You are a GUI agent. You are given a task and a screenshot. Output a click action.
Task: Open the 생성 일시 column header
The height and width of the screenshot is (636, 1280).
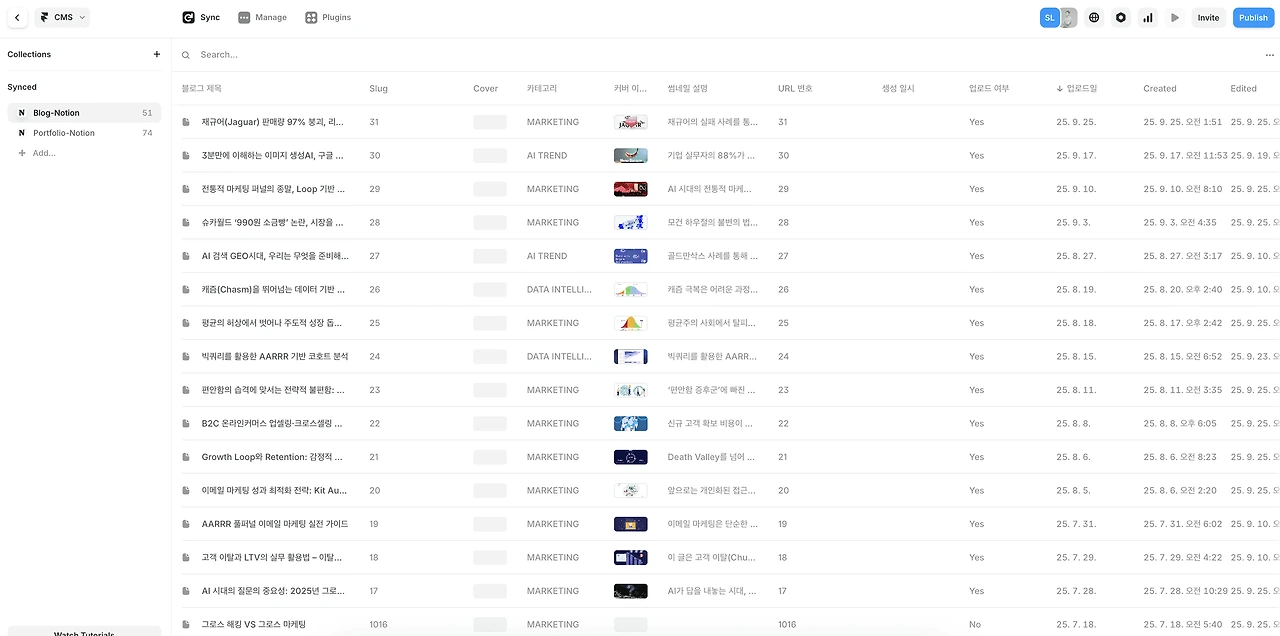[898, 88]
